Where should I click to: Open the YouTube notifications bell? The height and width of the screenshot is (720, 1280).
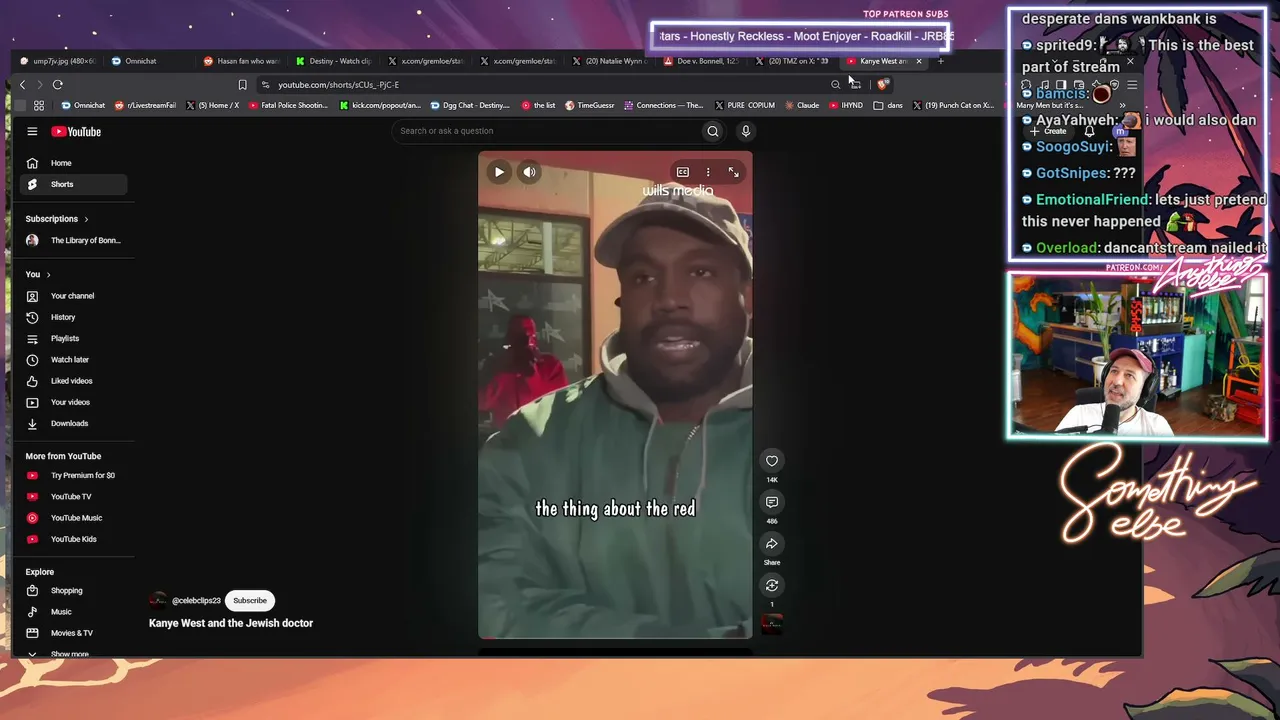[x=1089, y=131]
